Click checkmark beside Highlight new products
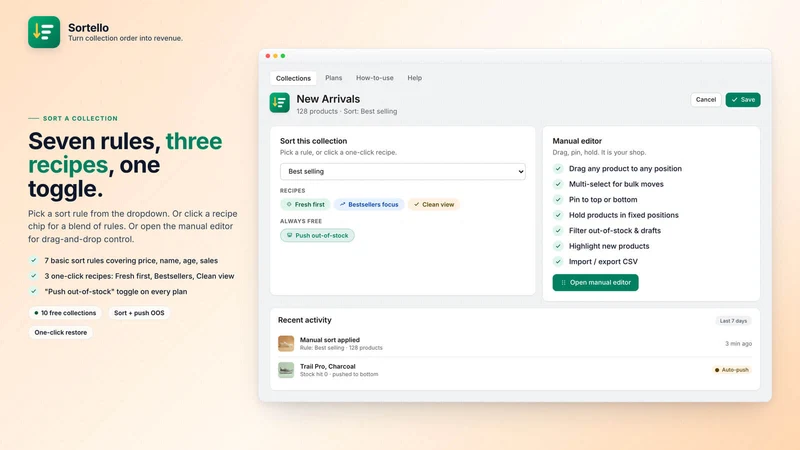 (x=558, y=246)
